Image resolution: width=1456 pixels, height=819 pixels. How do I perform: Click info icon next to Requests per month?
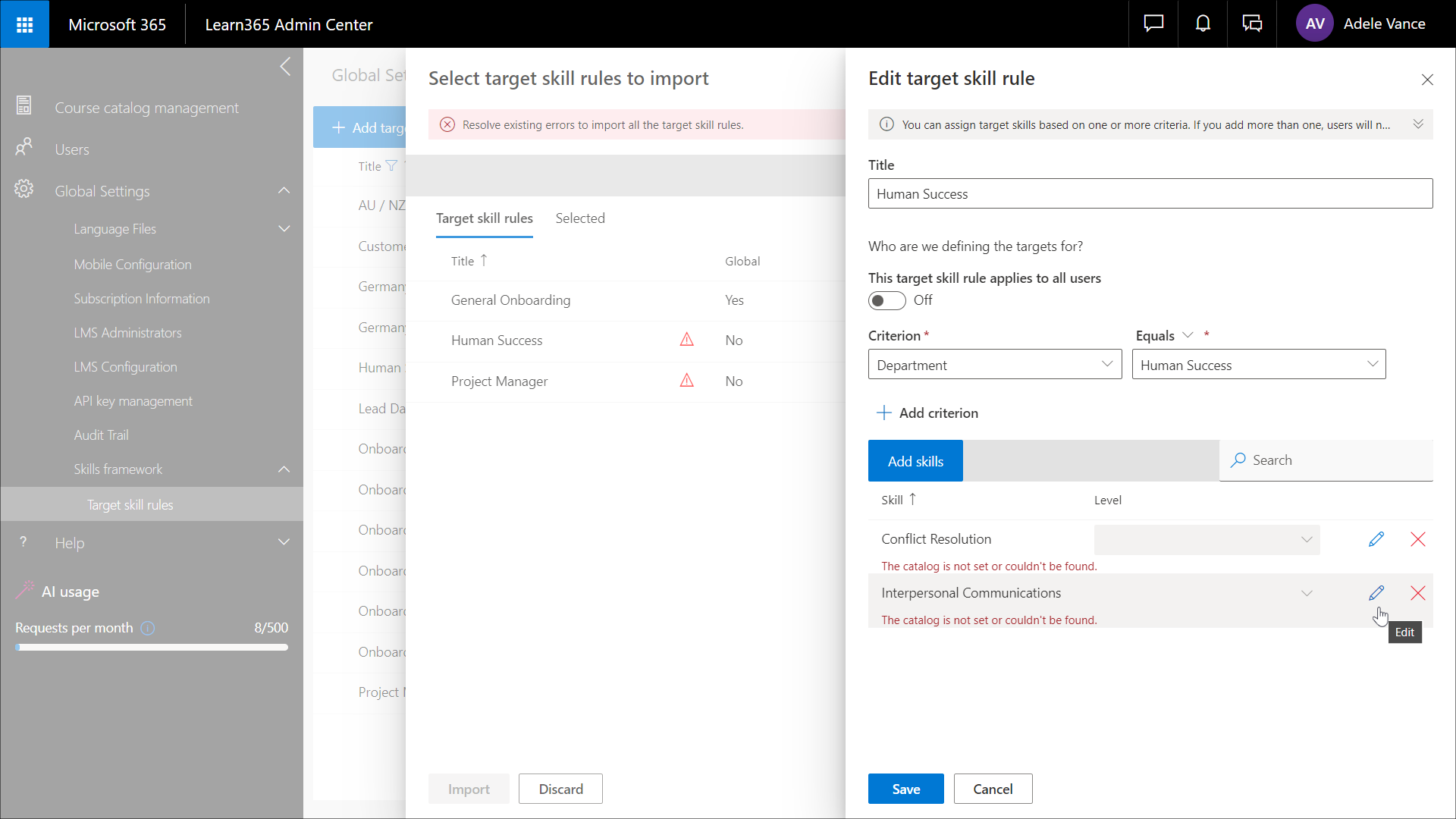coord(148,628)
